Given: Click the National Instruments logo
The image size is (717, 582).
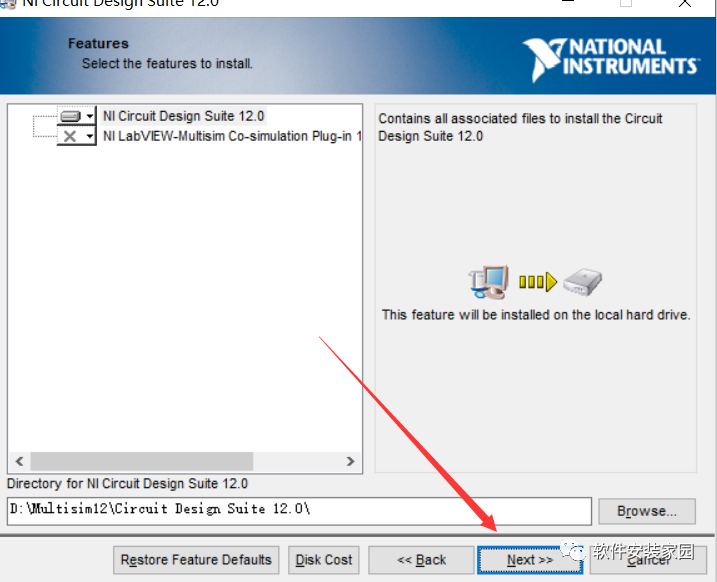Looking at the screenshot, I should 610,58.
